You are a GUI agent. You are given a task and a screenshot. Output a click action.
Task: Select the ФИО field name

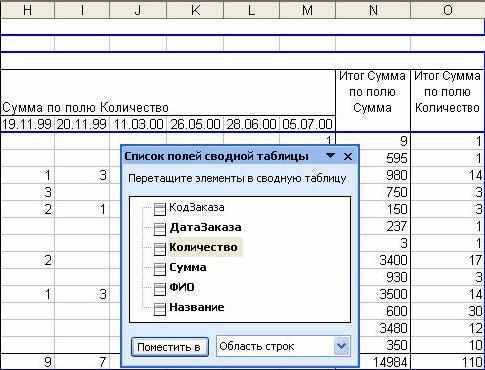point(182,287)
